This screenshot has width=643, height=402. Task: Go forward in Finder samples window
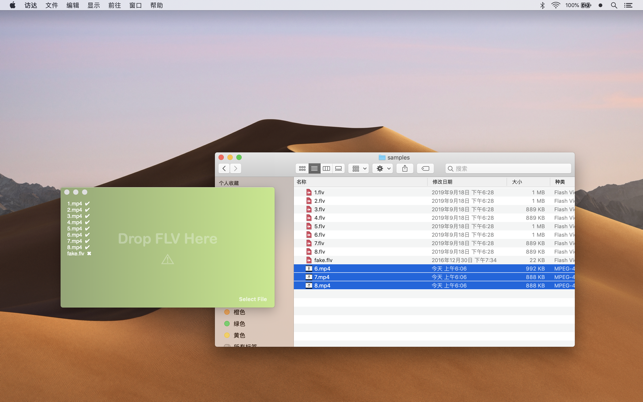(236, 169)
